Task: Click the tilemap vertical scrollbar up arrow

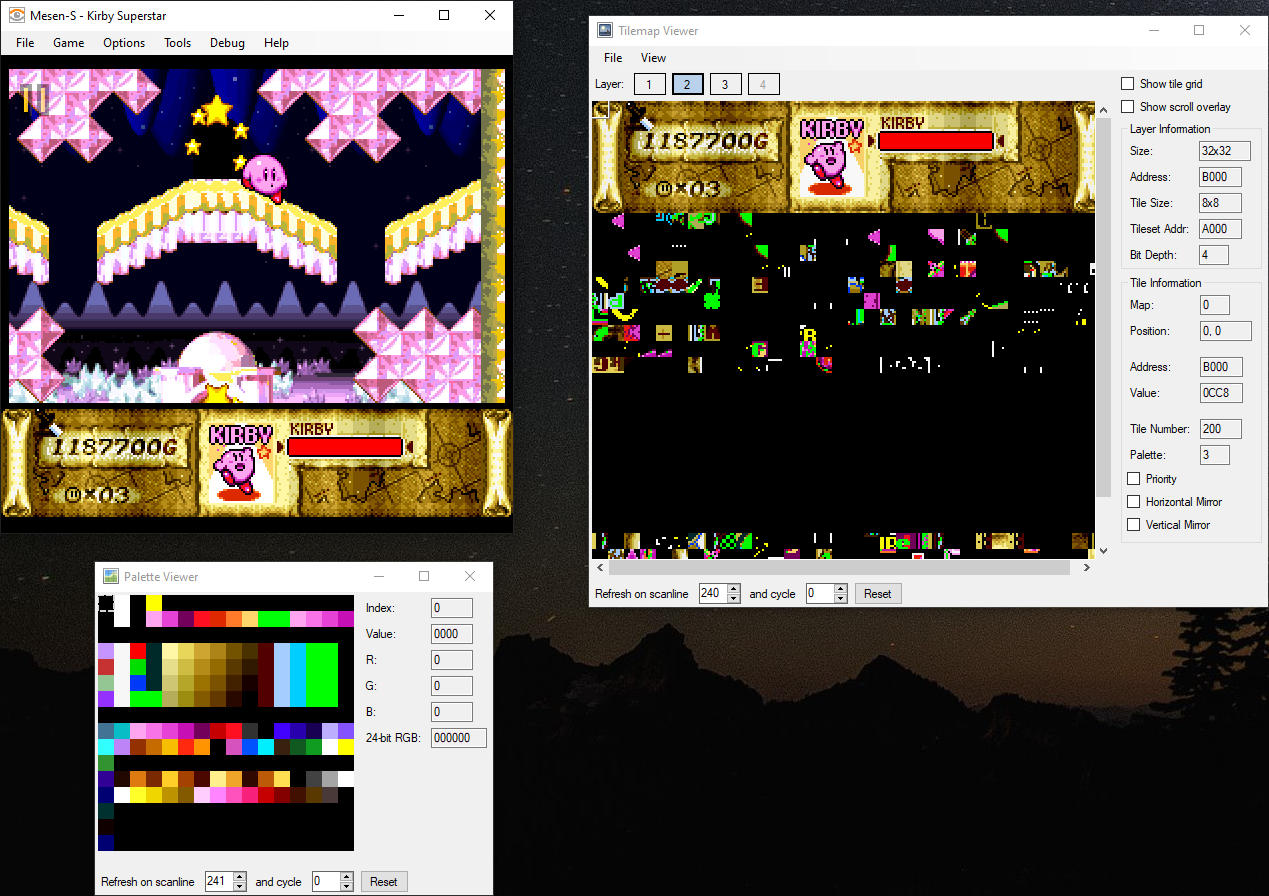Action: point(1103,109)
